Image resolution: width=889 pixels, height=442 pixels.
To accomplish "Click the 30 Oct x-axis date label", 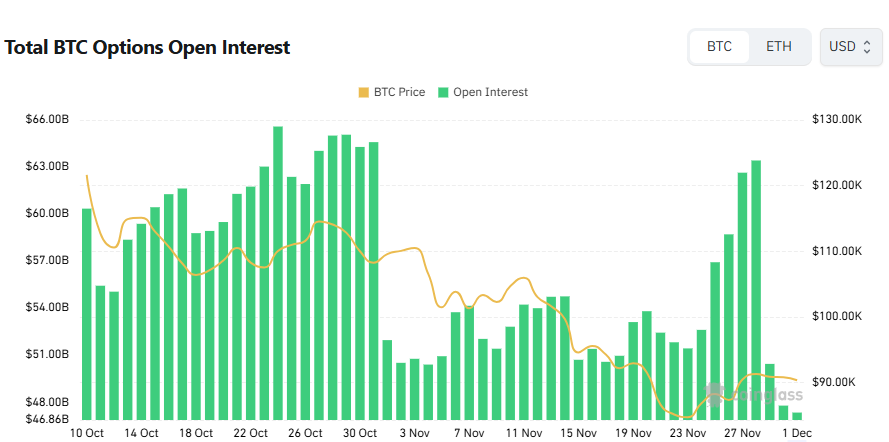I will tap(360, 433).
